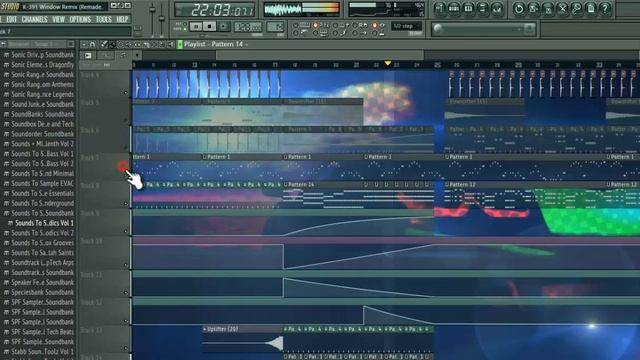Select the pencil Draw tool in Playlist toolbar
Screen dimensions: 640x360
pyautogui.click(x=104, y=44)
